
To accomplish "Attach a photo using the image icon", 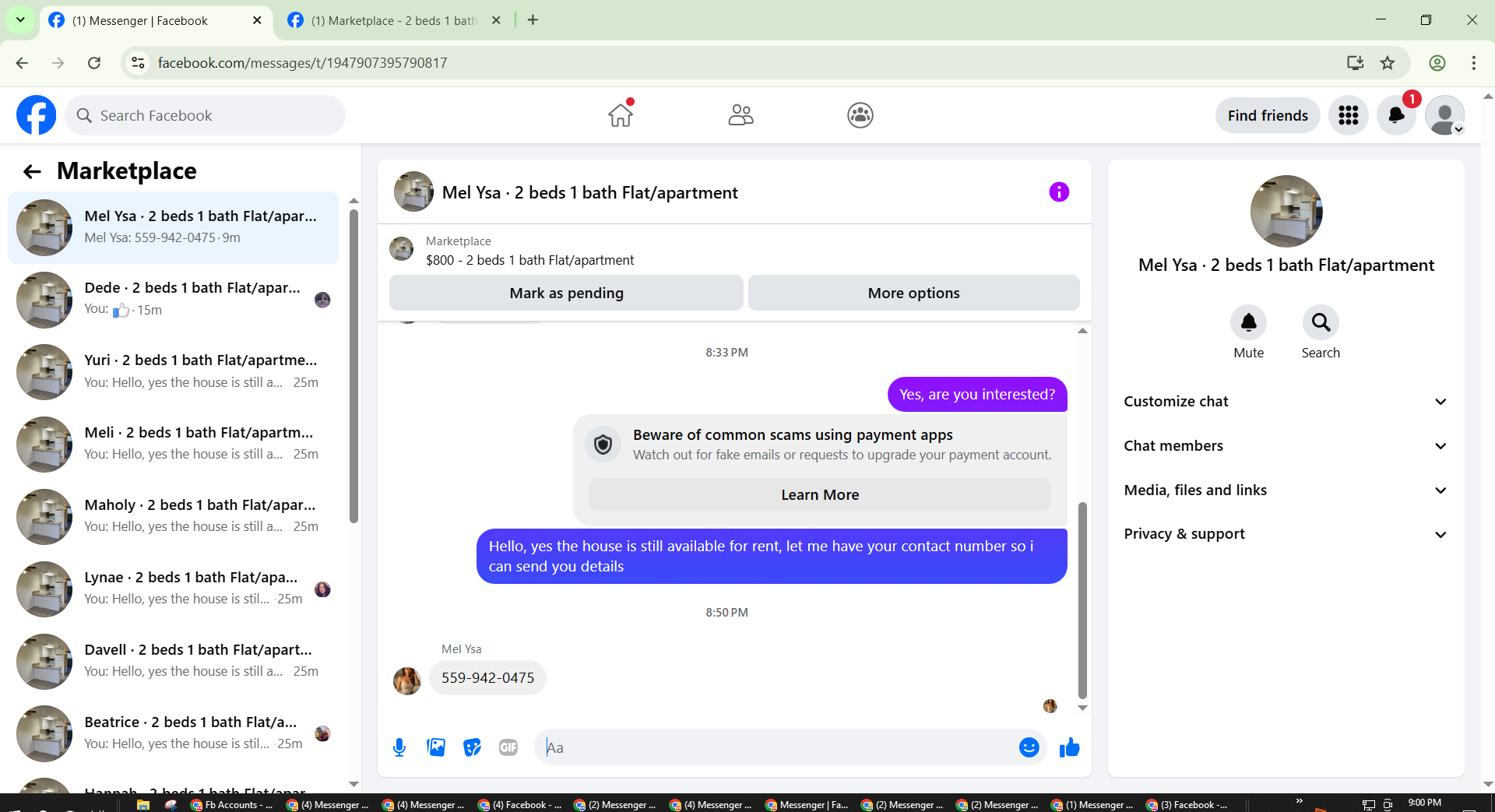I will coord(436,747).
